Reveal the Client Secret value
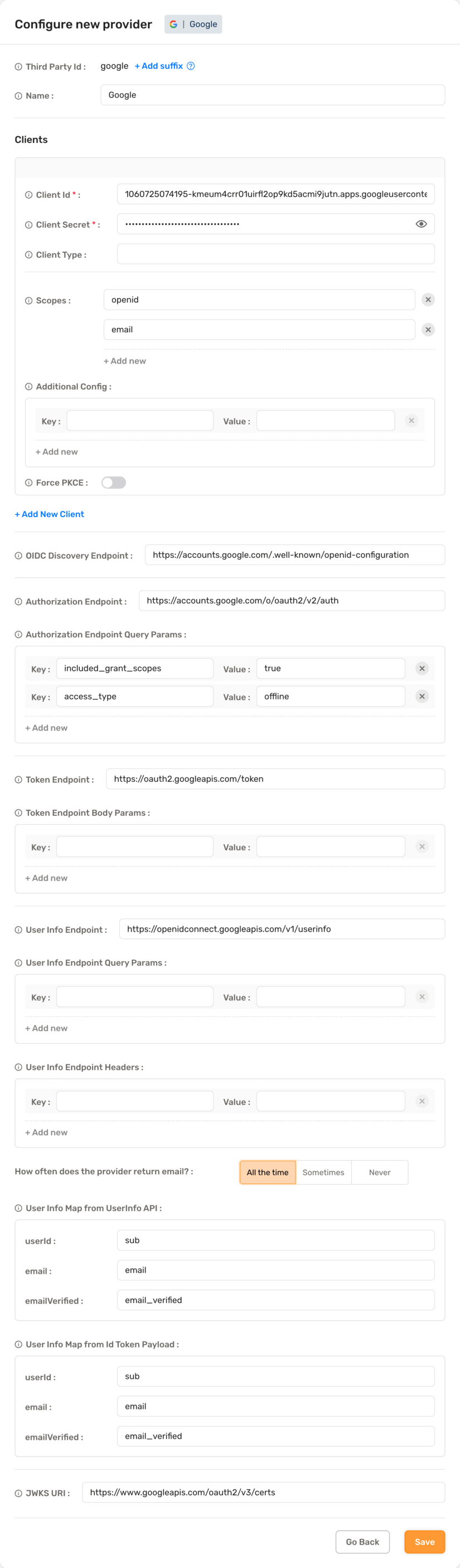This screenshot has width=460, height=1568. (421, 223)
